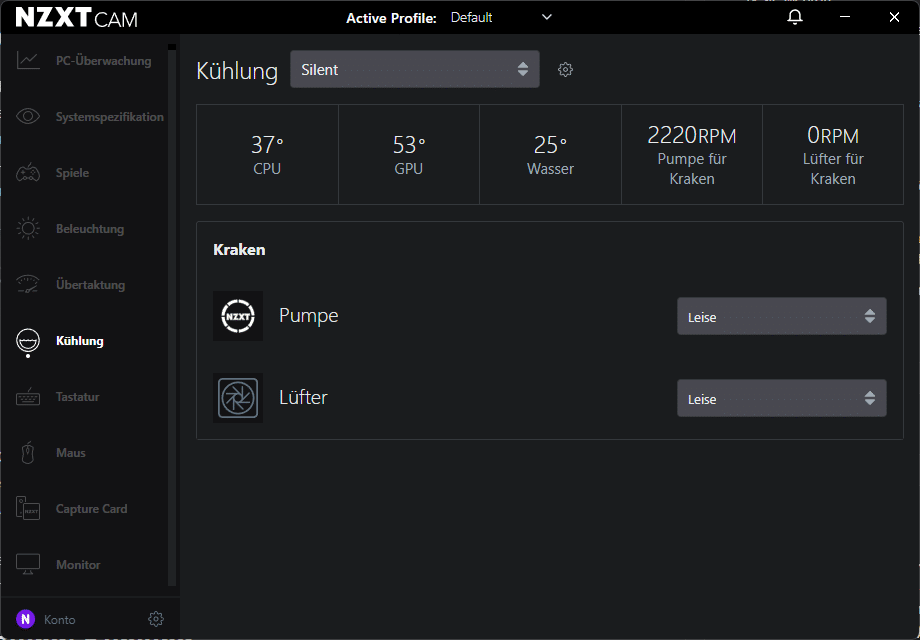The height and width of the screenshot is (640, 920).
Task: Click the Tastatur keyboard icon
Action: click(28, 397)
